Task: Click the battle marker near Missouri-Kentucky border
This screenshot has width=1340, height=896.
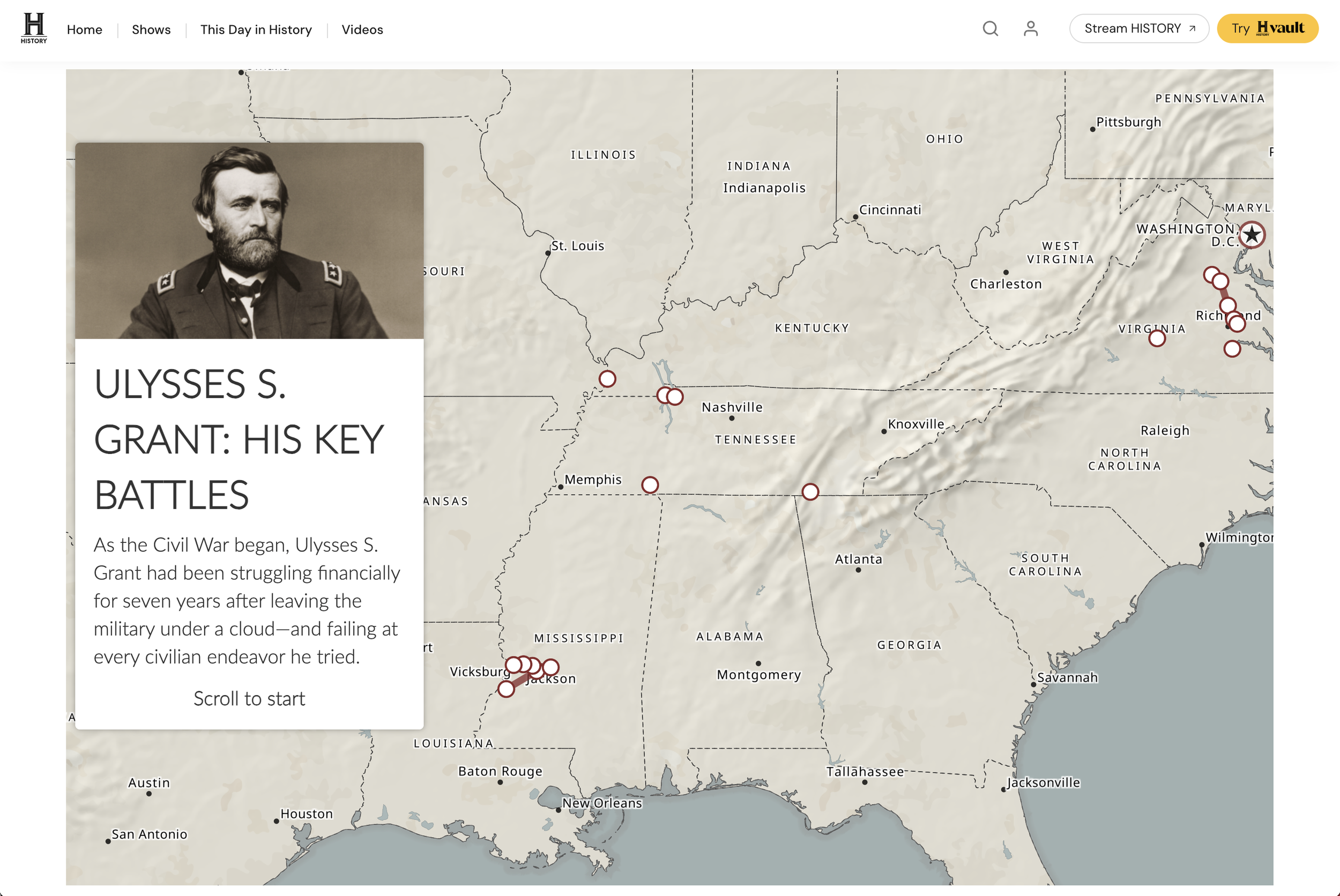Action: pyautogui.click(x=607, y=378)
